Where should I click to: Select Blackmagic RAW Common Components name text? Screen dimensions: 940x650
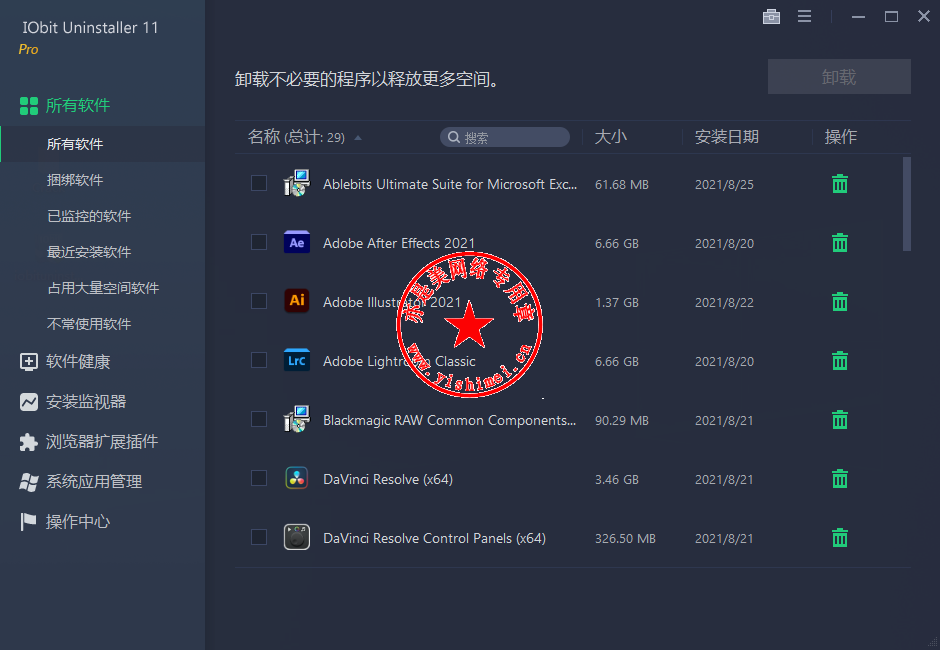click(450, 420)
